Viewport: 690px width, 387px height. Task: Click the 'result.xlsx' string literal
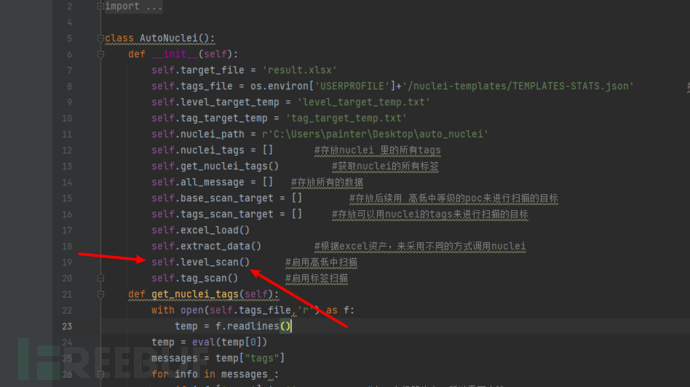pyautogui.click(x=300, y=70)
